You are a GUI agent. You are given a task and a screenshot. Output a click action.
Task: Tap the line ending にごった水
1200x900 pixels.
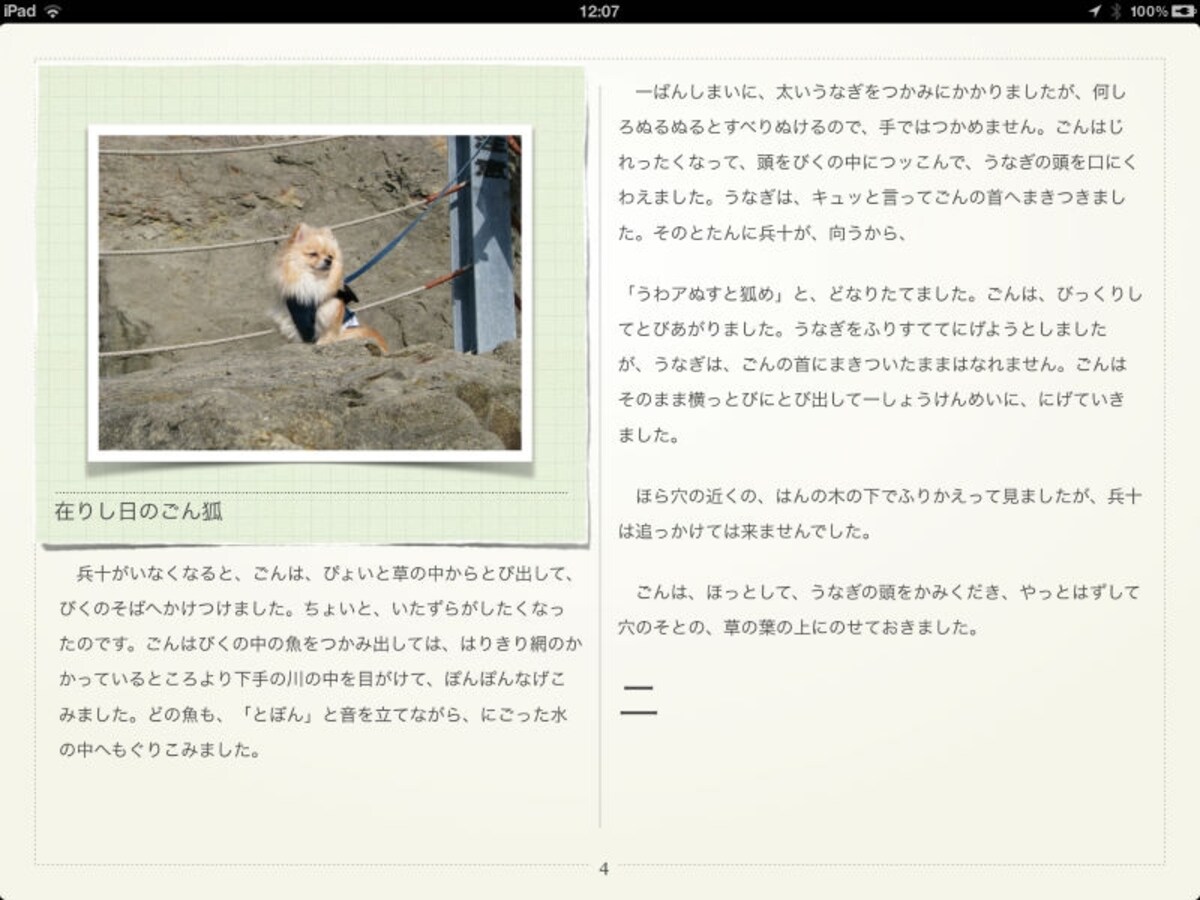click(x=312, y=714)
